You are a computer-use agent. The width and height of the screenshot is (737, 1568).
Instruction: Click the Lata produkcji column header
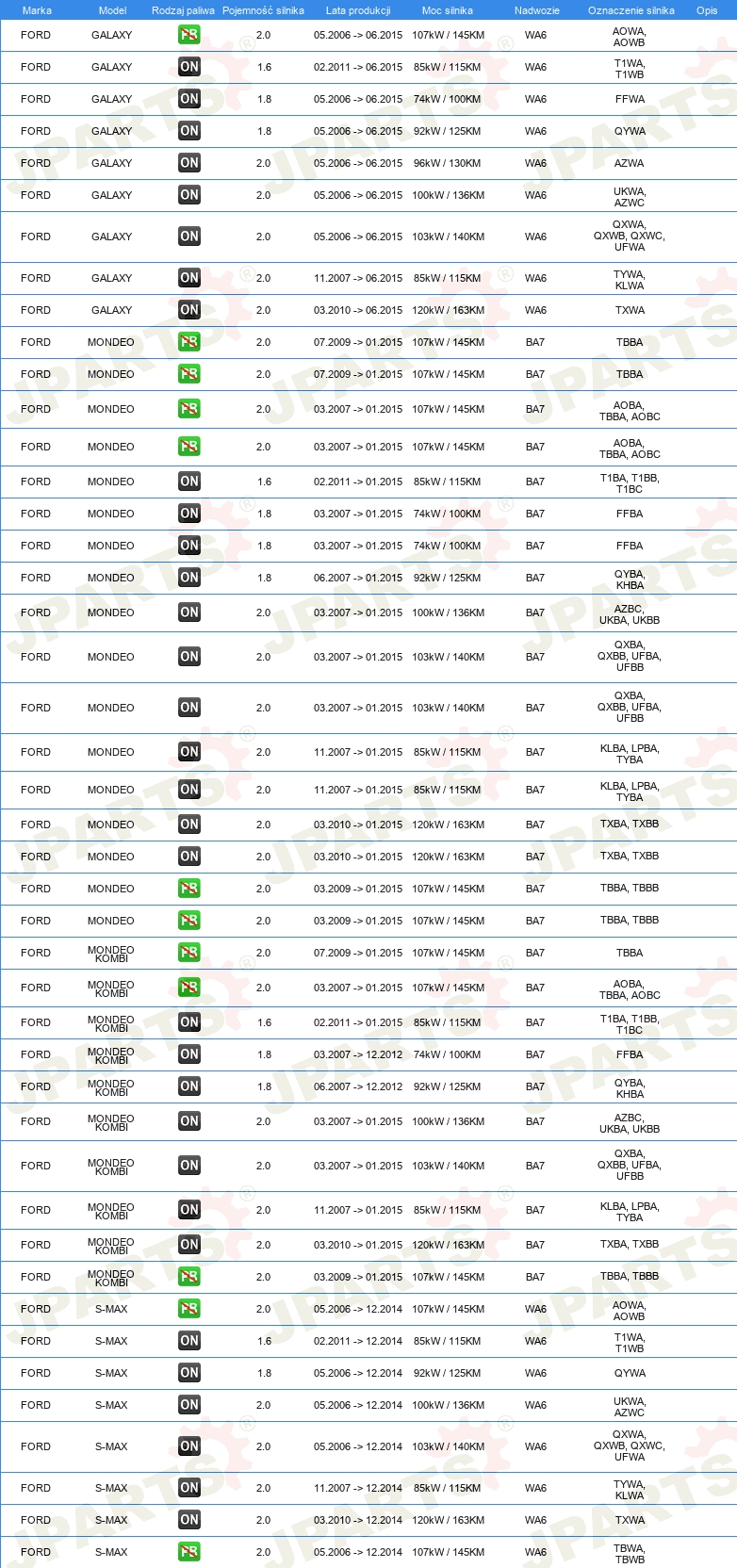coord(358,10)
